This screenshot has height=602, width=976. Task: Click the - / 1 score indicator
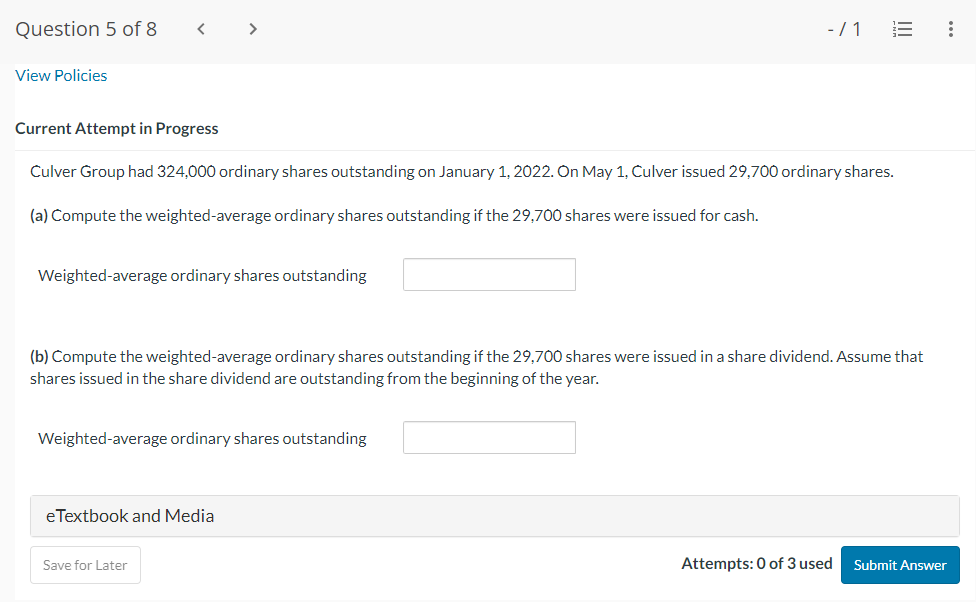(844, 29)
